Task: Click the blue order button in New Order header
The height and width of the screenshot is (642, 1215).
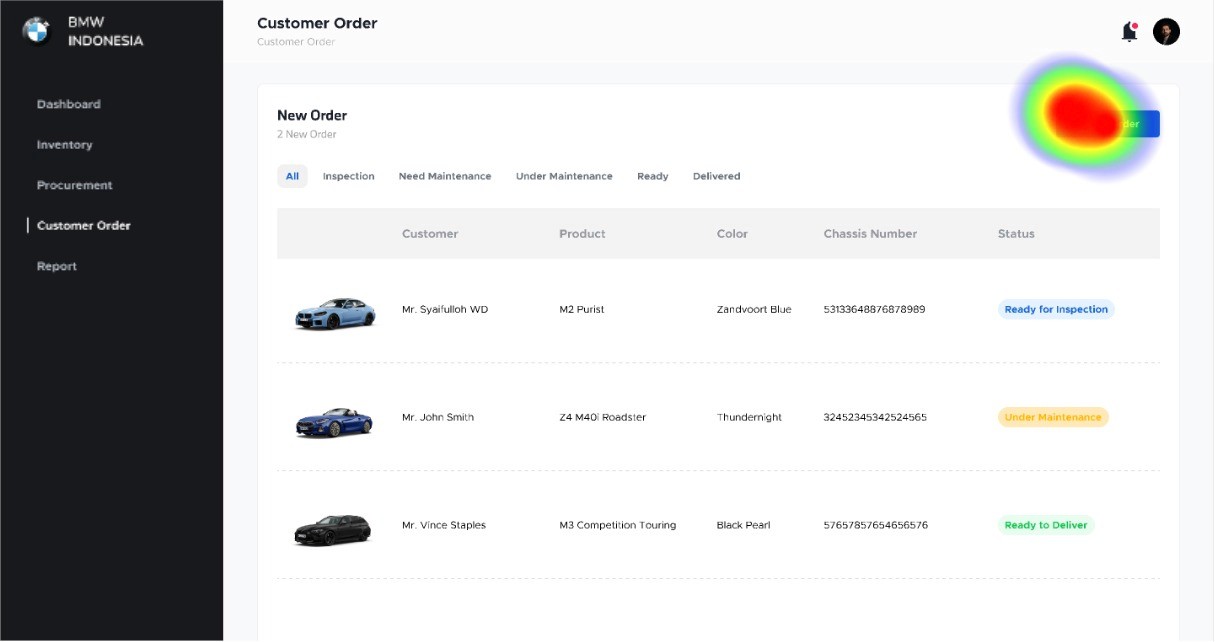Action: 1110,124
